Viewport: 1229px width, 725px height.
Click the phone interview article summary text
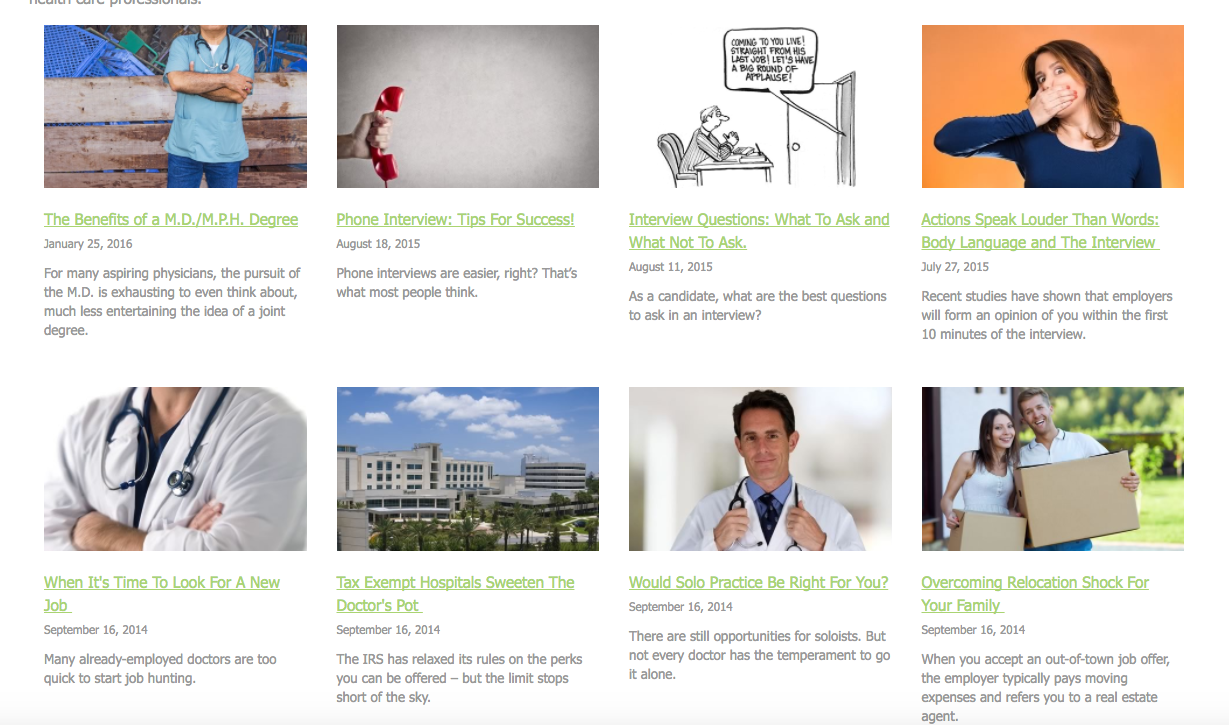(x=457, y=283)
